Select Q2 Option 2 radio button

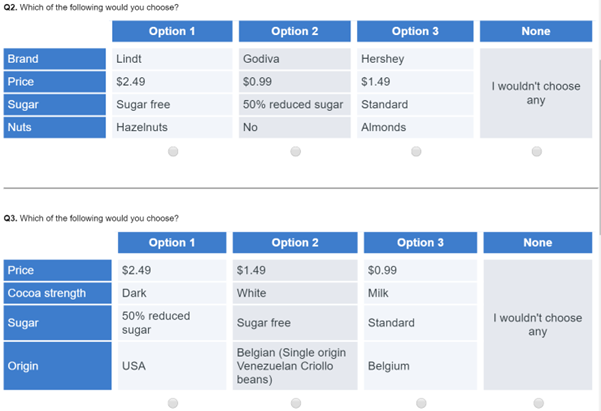click(x=296, y=151)
